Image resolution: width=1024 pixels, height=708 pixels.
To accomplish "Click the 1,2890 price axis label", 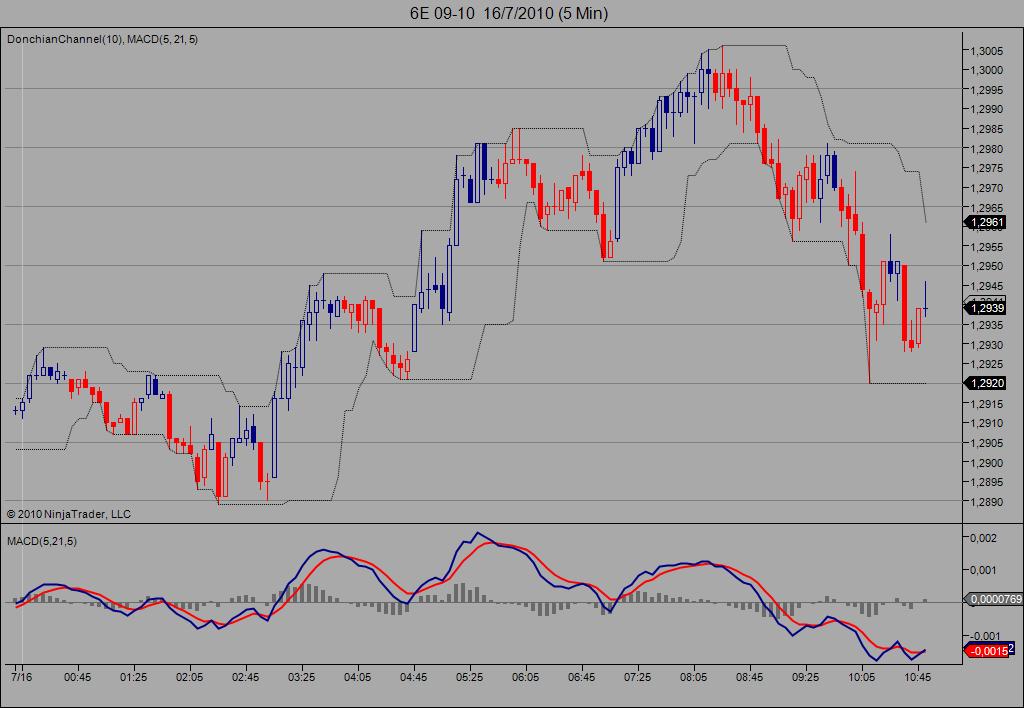I will [x=986, y=502].
